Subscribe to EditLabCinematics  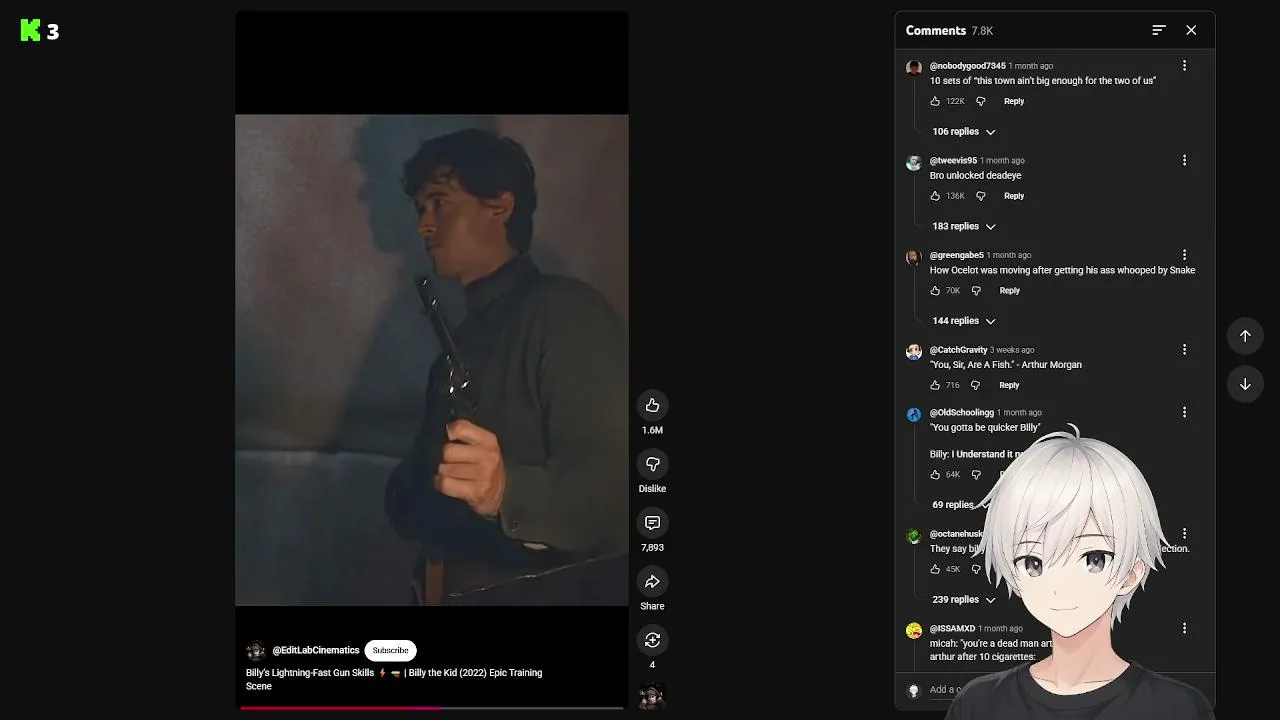click(x=390, y=650)
